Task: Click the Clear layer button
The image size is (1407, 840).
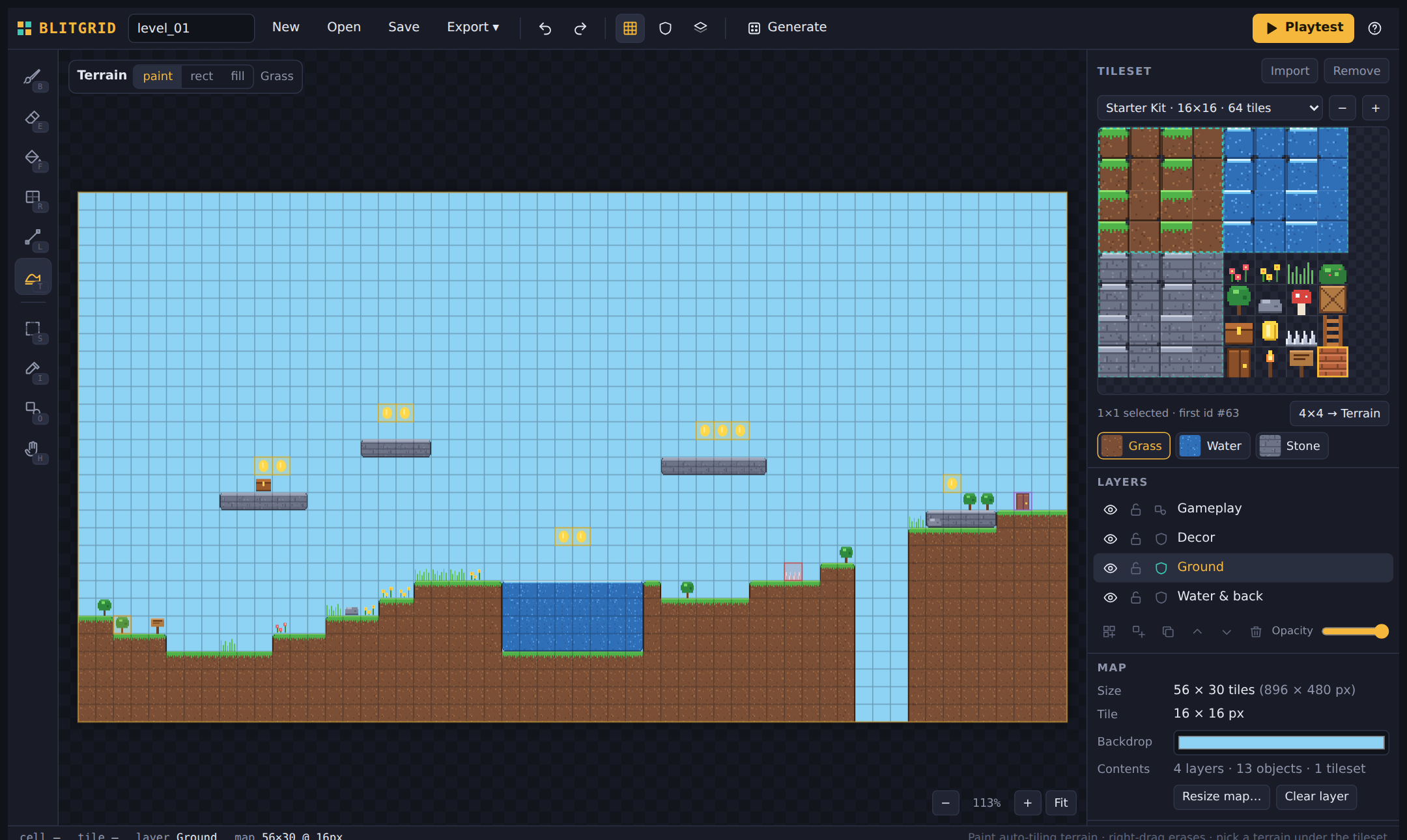Action: click(x=1316, y=797)
